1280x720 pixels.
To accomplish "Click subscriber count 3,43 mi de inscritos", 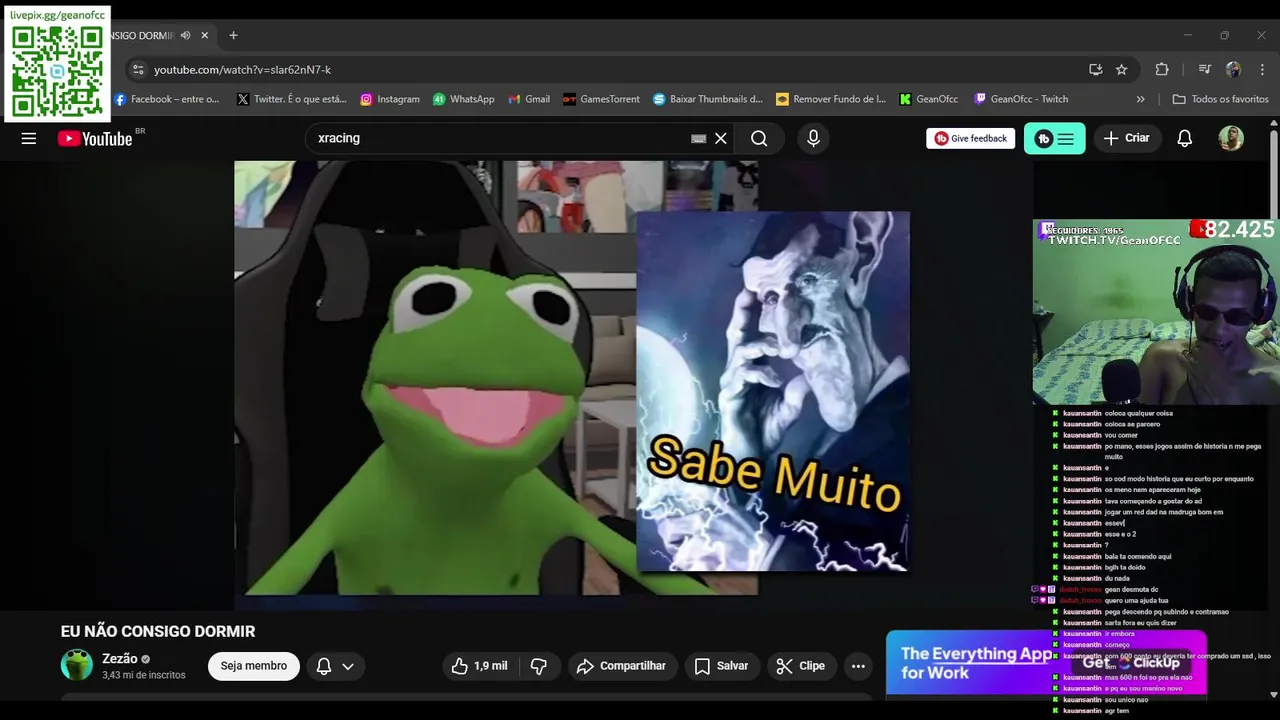I will [143, 675].
